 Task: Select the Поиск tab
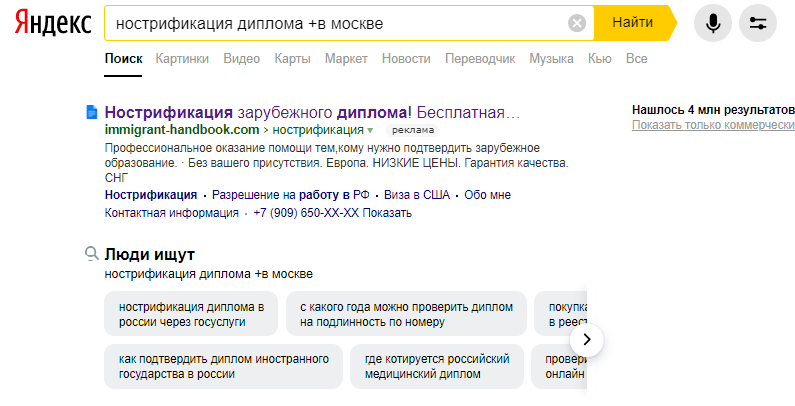click(x=123, y=59)
